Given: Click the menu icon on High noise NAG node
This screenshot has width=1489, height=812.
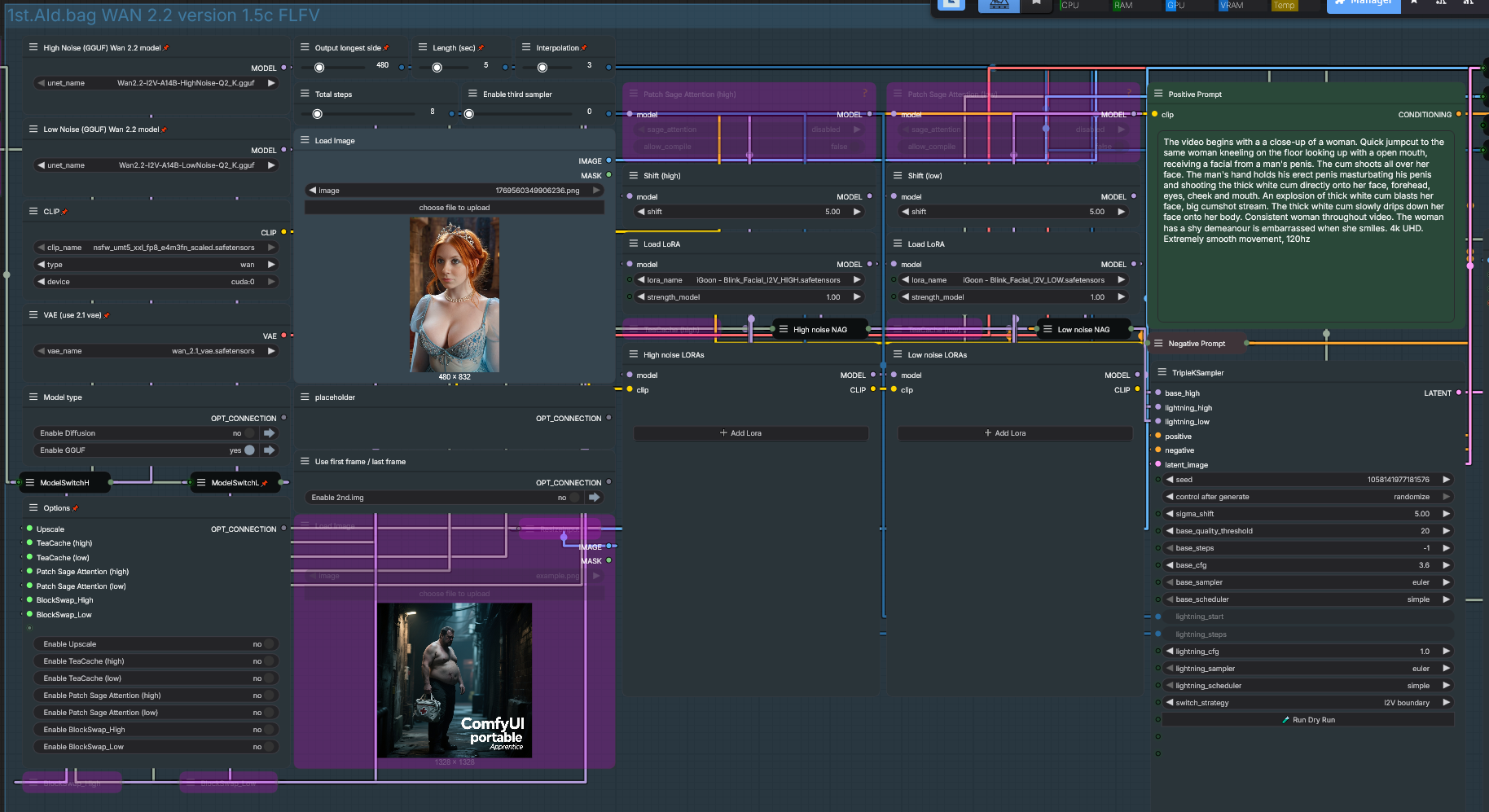Looking at the screenshot, I should 783,330.
